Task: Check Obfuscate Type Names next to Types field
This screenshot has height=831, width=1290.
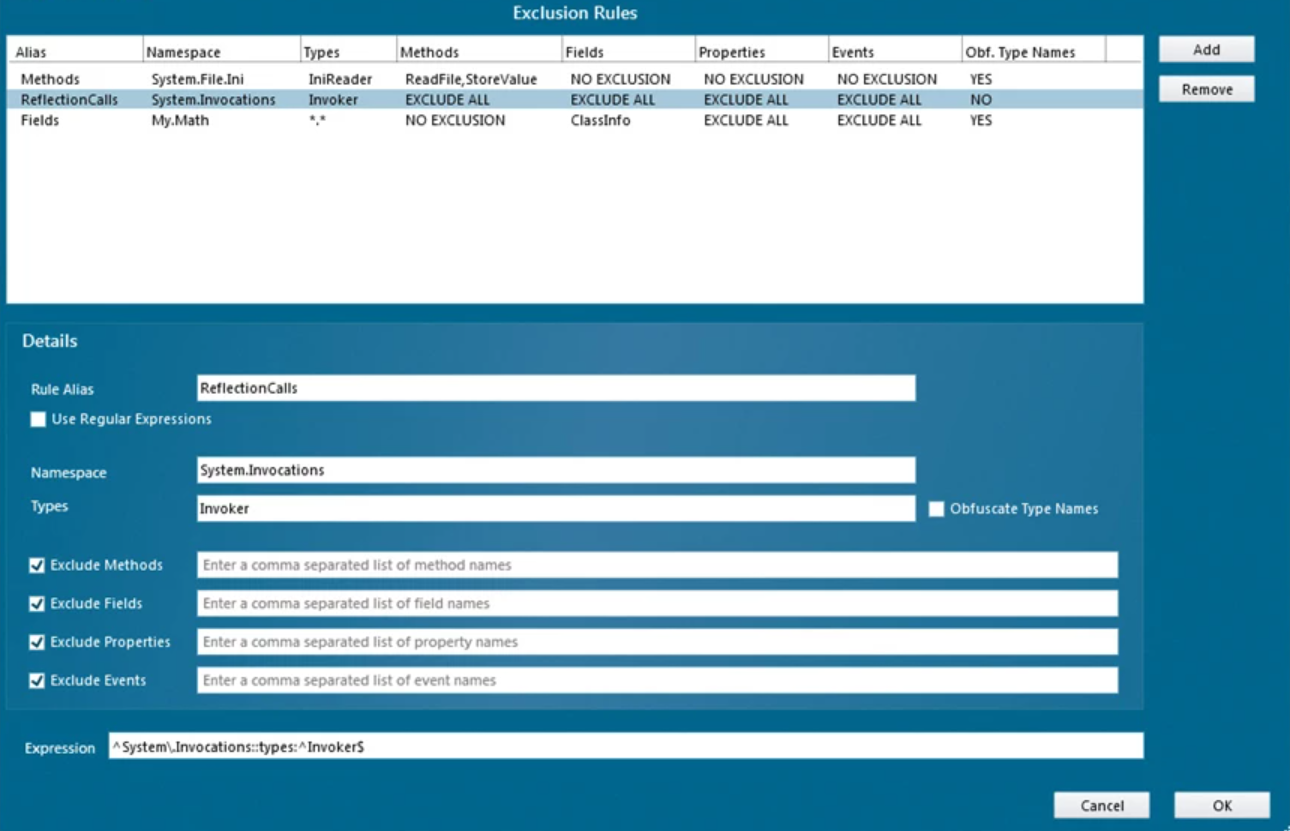Action: (938, 509)
